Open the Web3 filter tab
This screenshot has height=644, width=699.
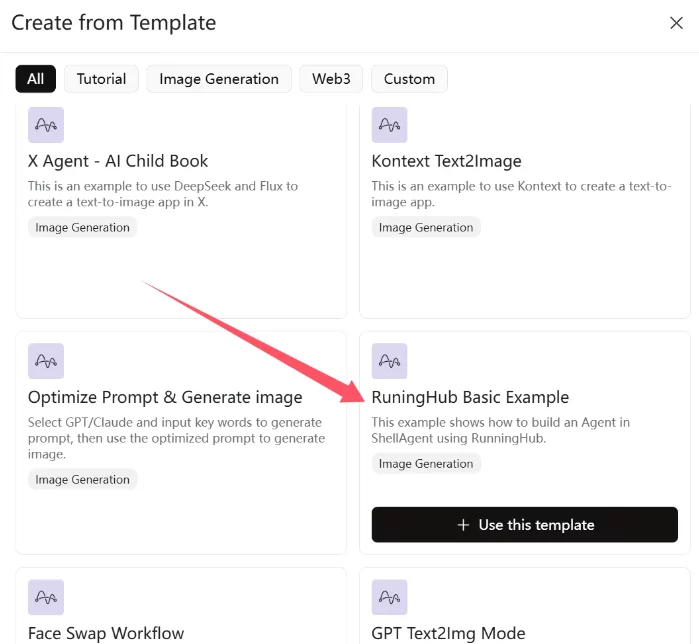tap(331, 79)
